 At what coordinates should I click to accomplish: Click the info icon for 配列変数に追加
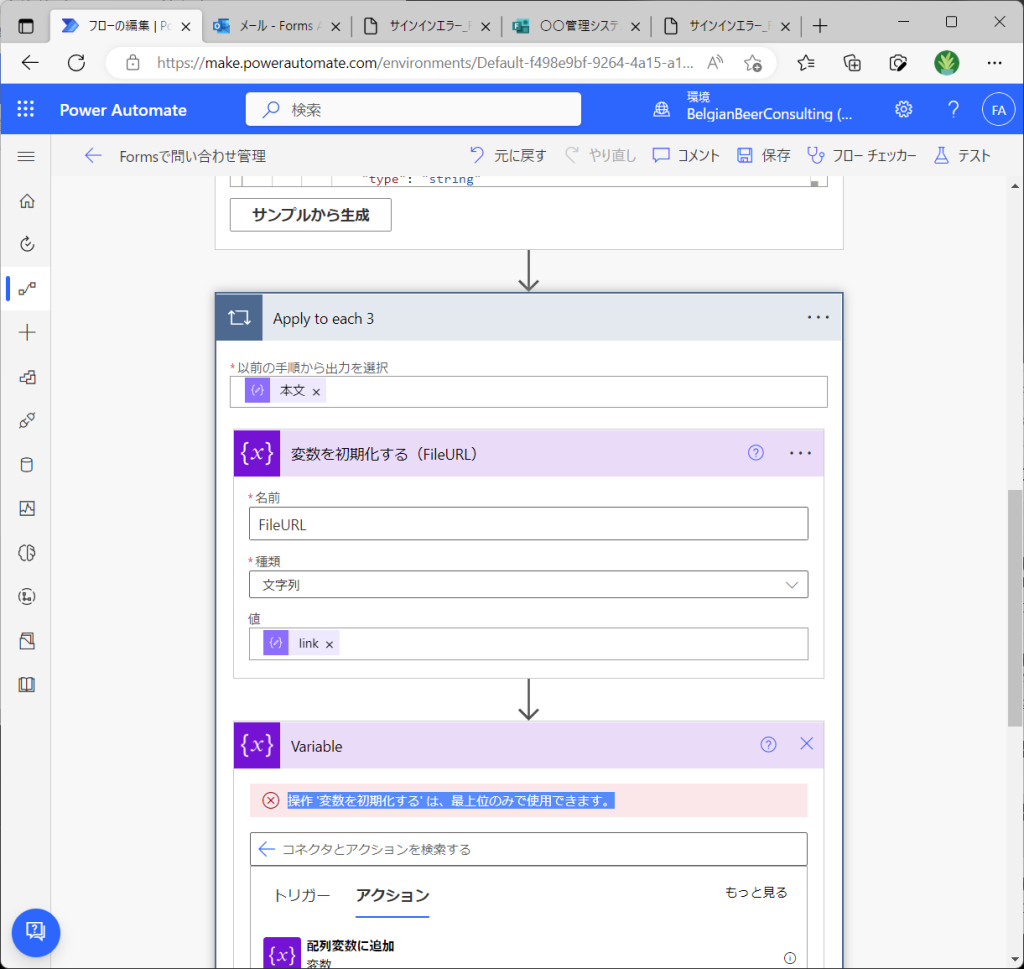coord(790,958)
